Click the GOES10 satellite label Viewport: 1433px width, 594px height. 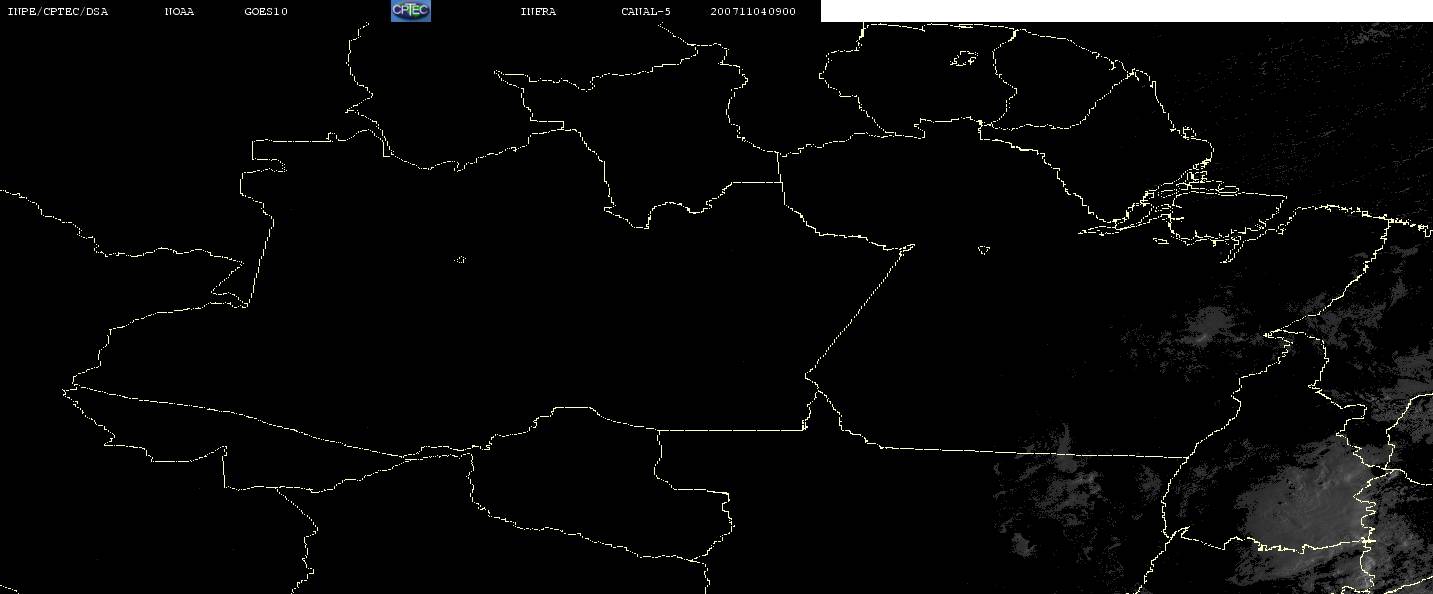(x=265, y=12)
